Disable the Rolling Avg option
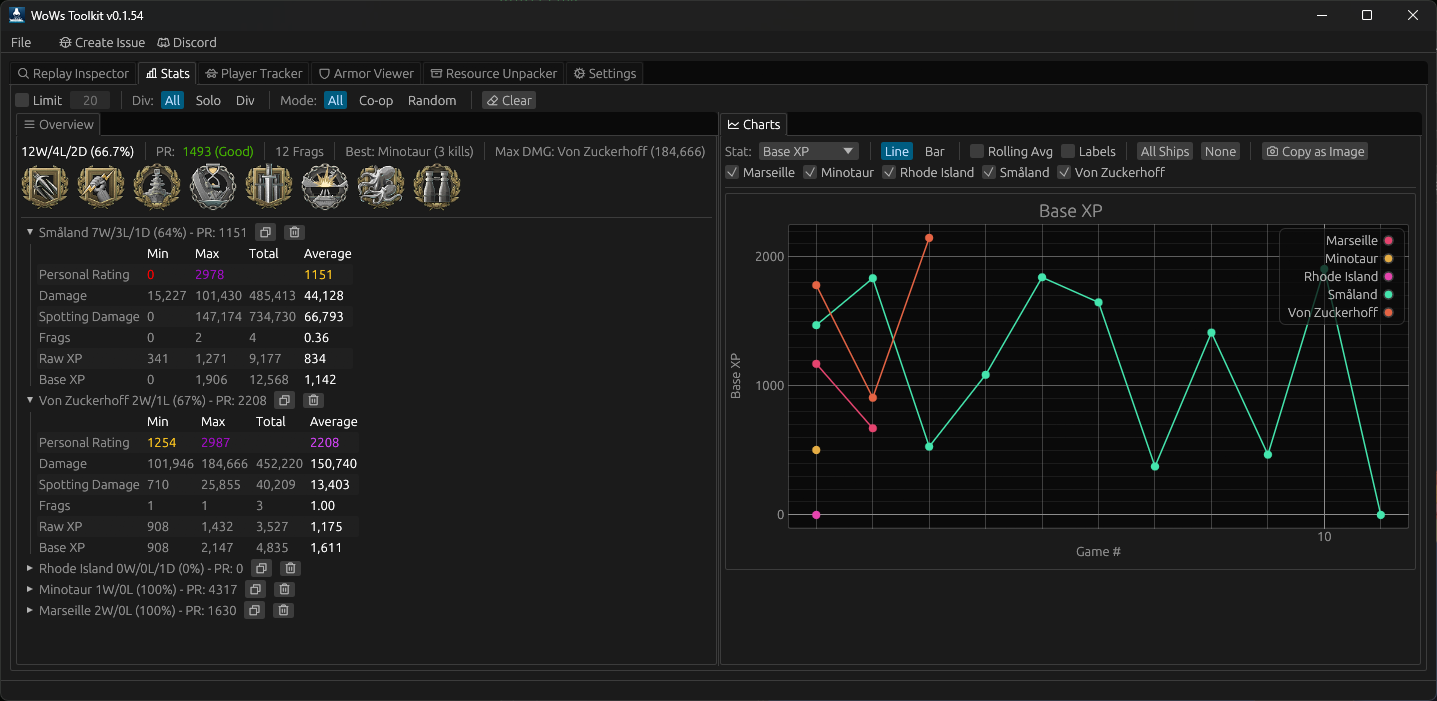 coord(975,151)
